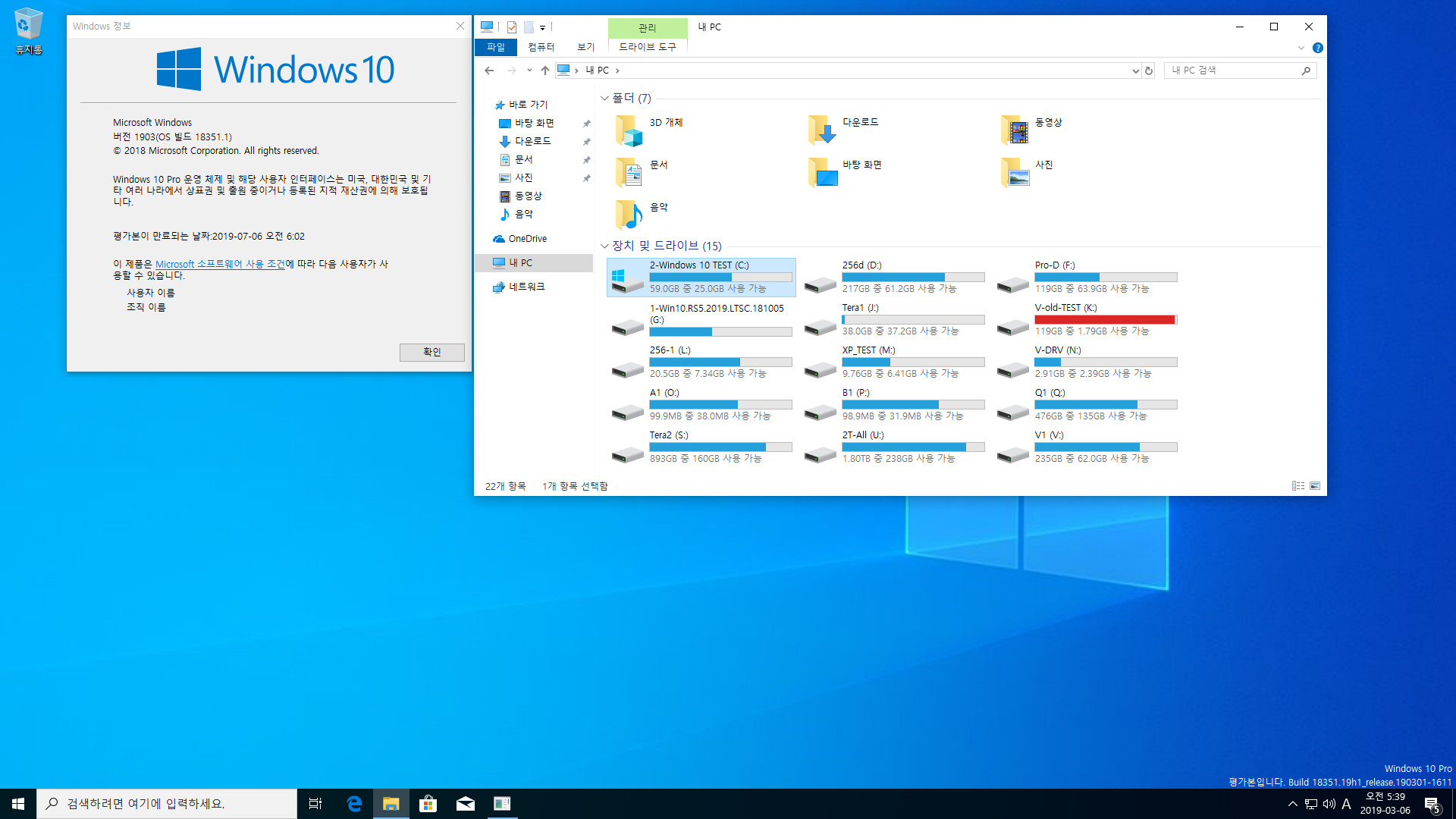Expand the address bar history dropdown
1456x819 pixels.
tap(1135, 71)
